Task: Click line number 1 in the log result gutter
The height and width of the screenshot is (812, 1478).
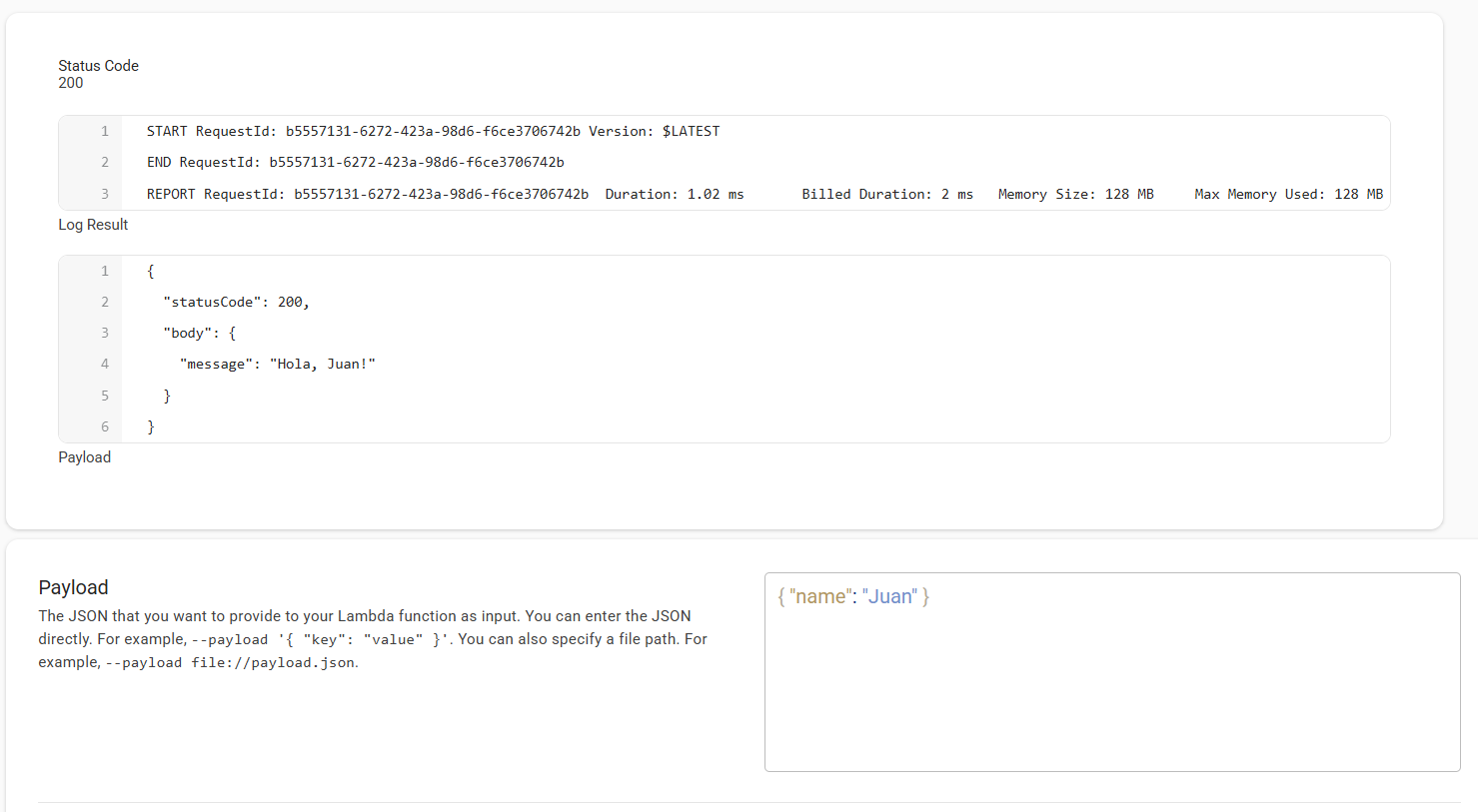Action: pos(104,130)
